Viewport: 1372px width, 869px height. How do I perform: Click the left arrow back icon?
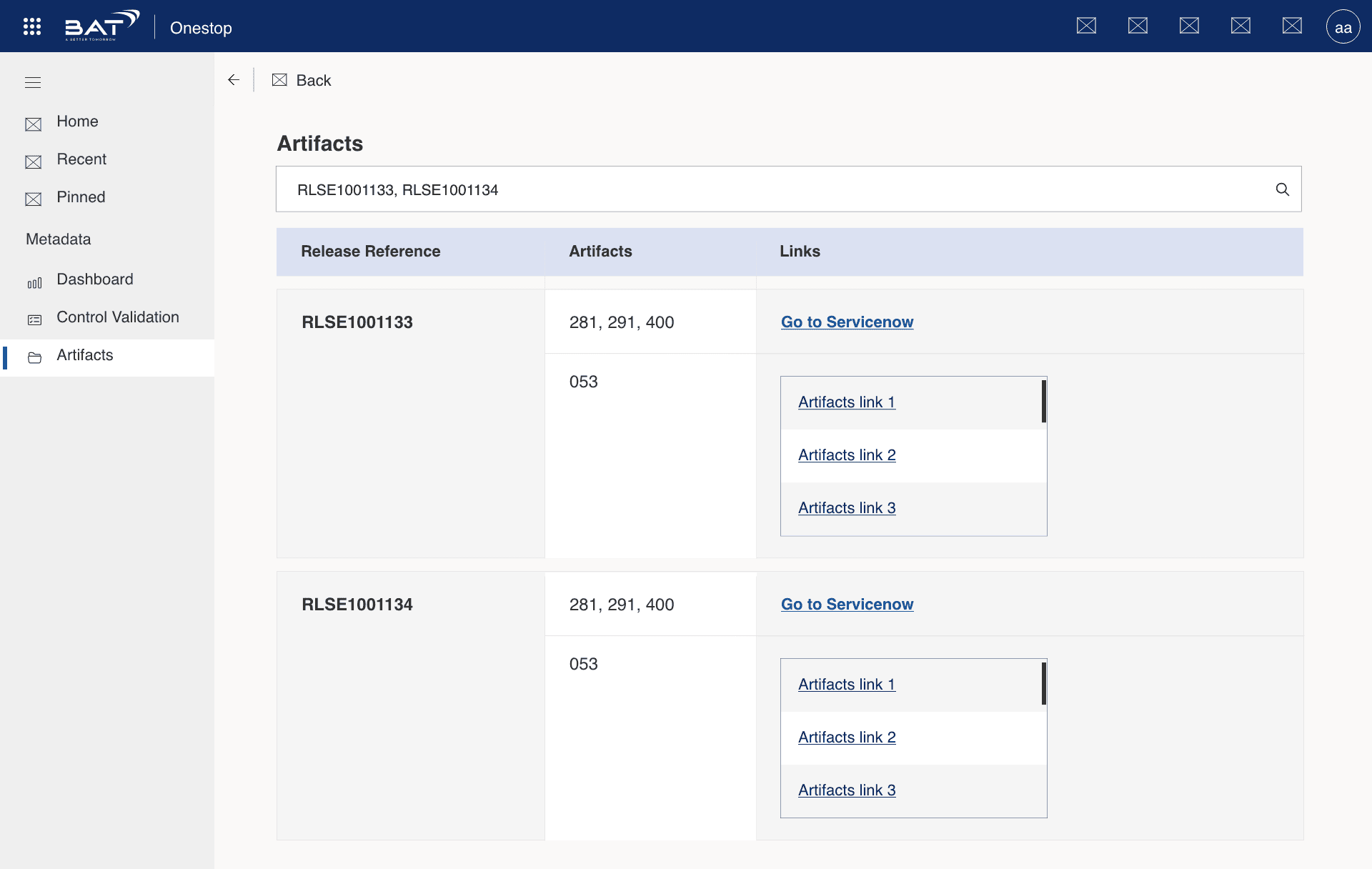tap(233, 80)
